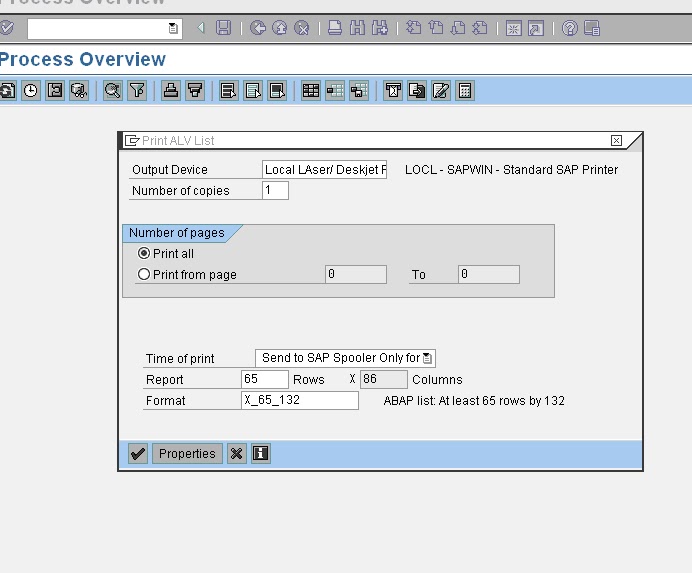Click the export-to-local-file document icon
Viewport: 692px width, 573px height.
(x=417, y=90)
